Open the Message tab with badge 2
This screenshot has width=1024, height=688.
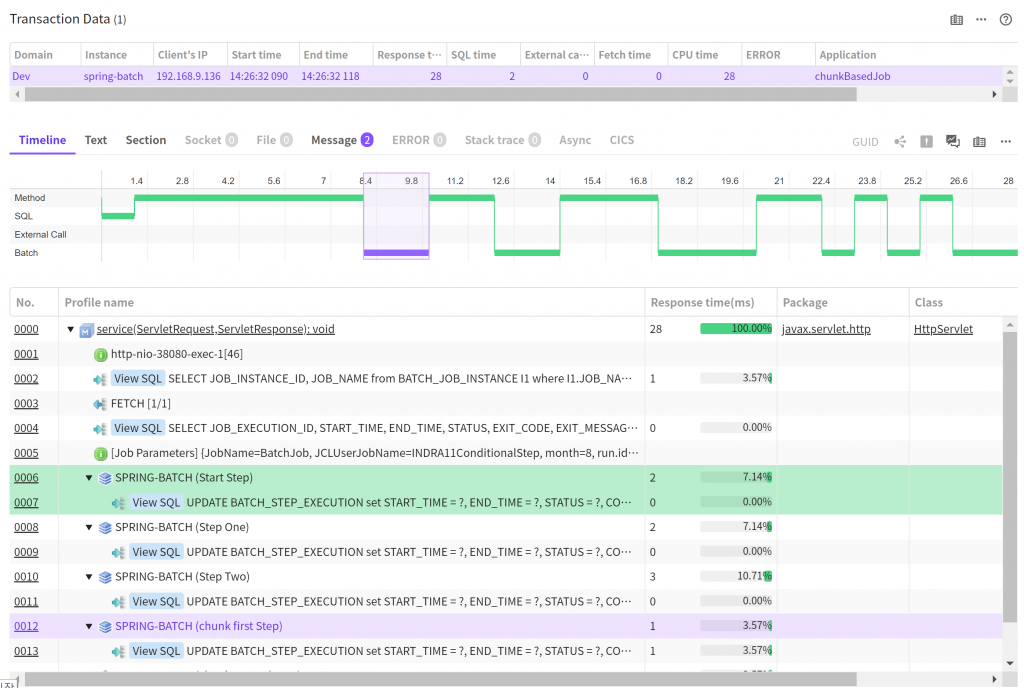332,140
